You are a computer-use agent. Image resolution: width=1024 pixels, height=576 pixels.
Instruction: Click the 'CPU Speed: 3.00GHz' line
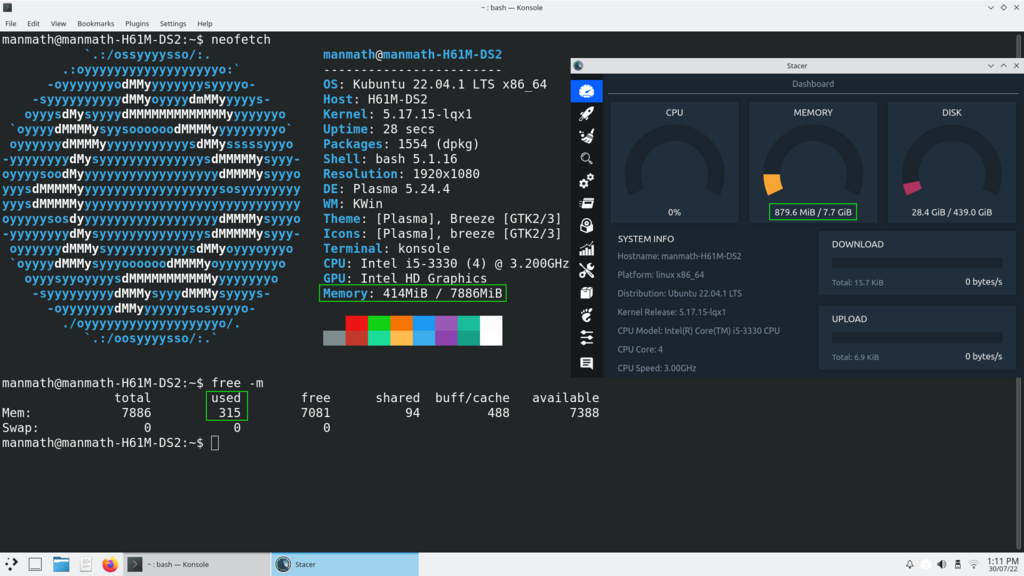(656, 368)
